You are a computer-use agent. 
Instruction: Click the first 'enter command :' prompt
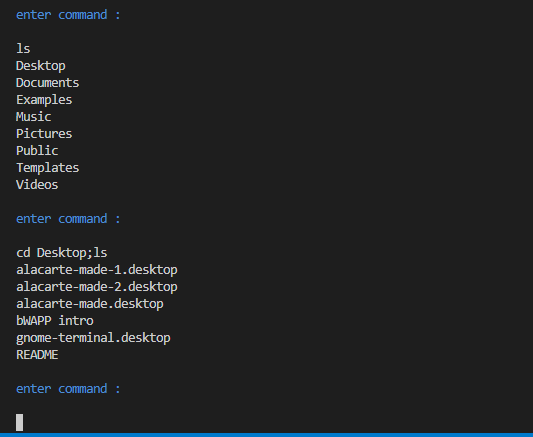(x=68, y=15)
